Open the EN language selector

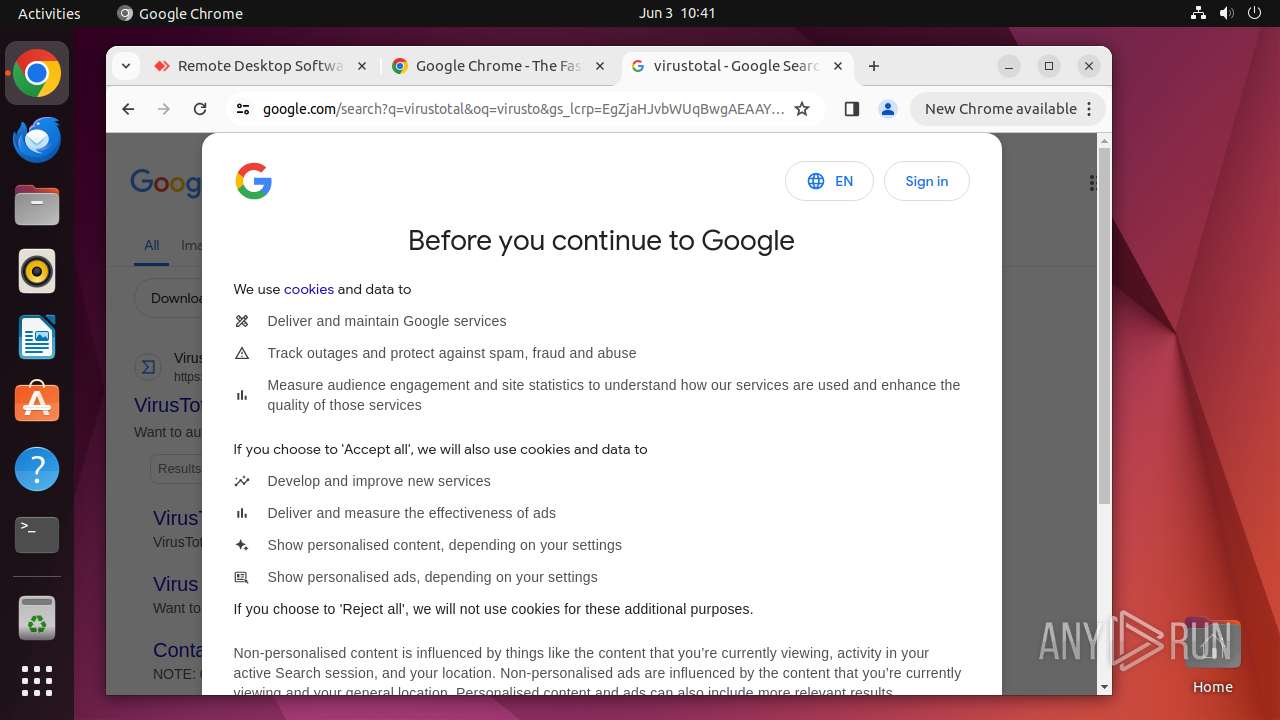tap(829, 181)
